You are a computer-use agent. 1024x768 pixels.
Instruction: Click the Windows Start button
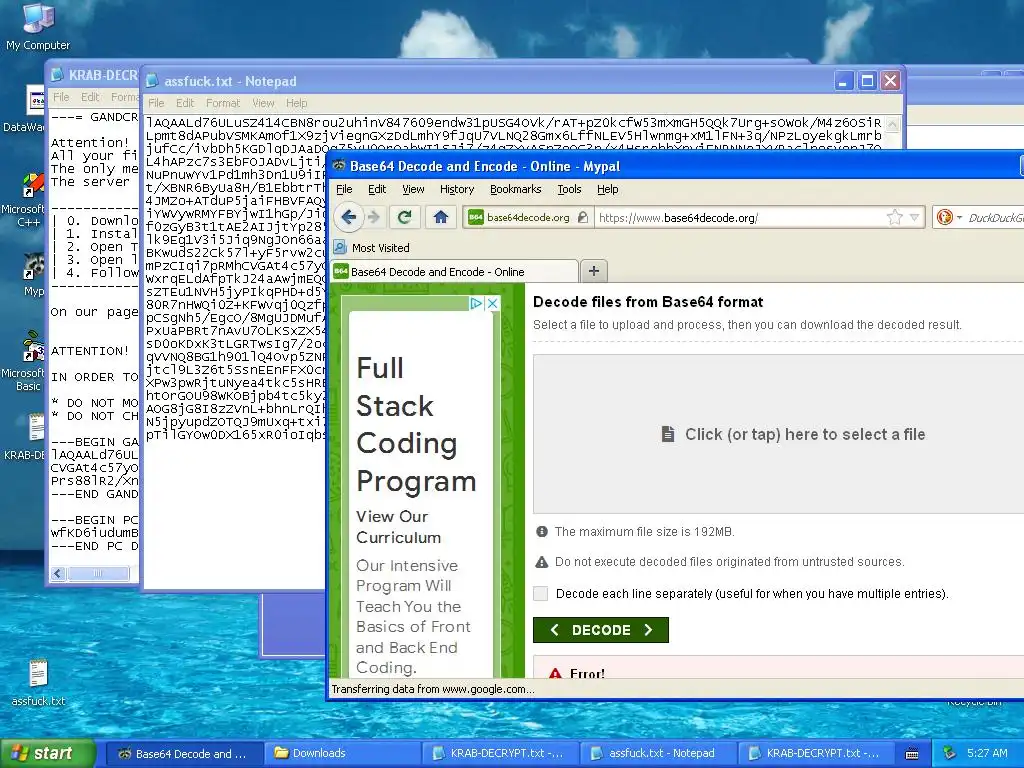(48, 753)
